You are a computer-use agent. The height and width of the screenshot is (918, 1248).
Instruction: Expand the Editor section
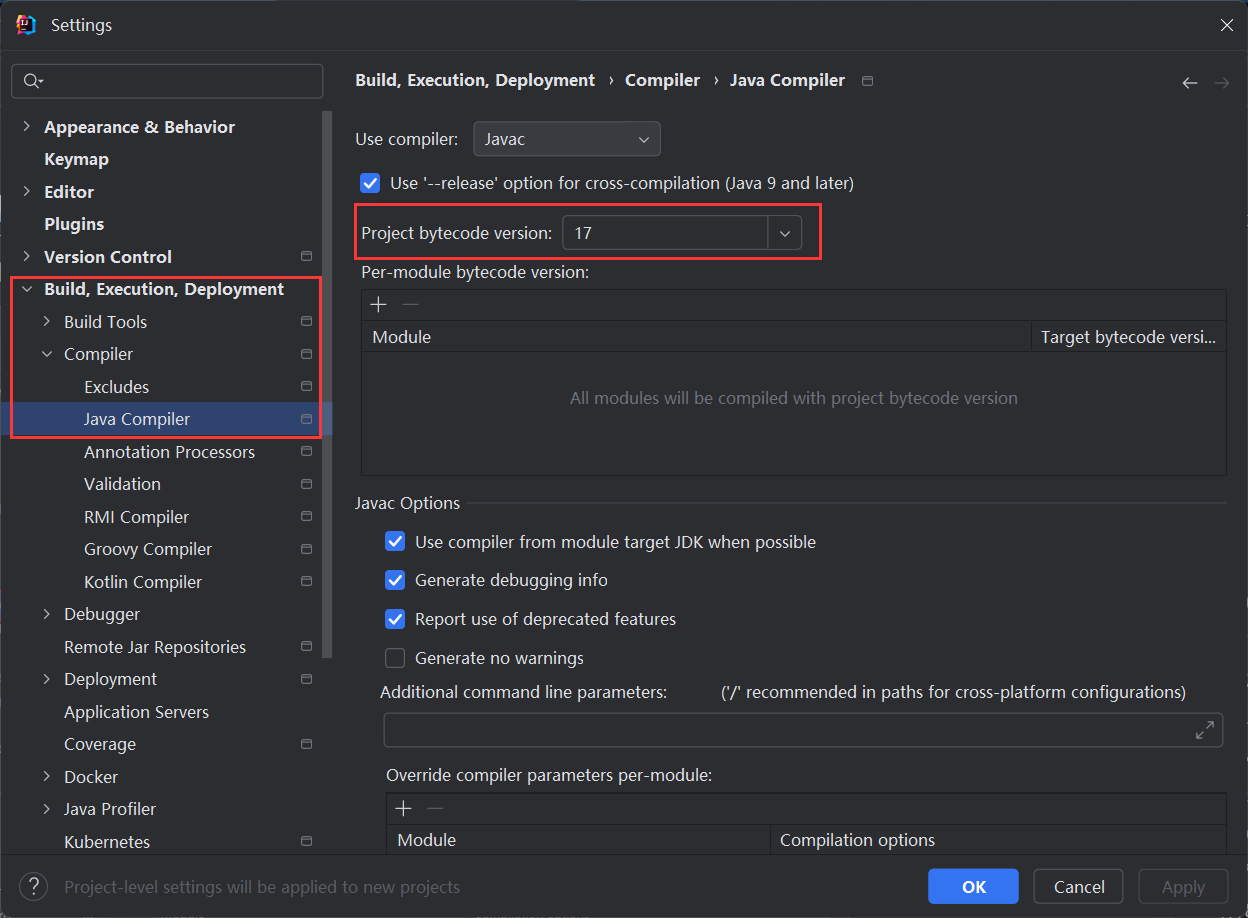click(27, 192)
